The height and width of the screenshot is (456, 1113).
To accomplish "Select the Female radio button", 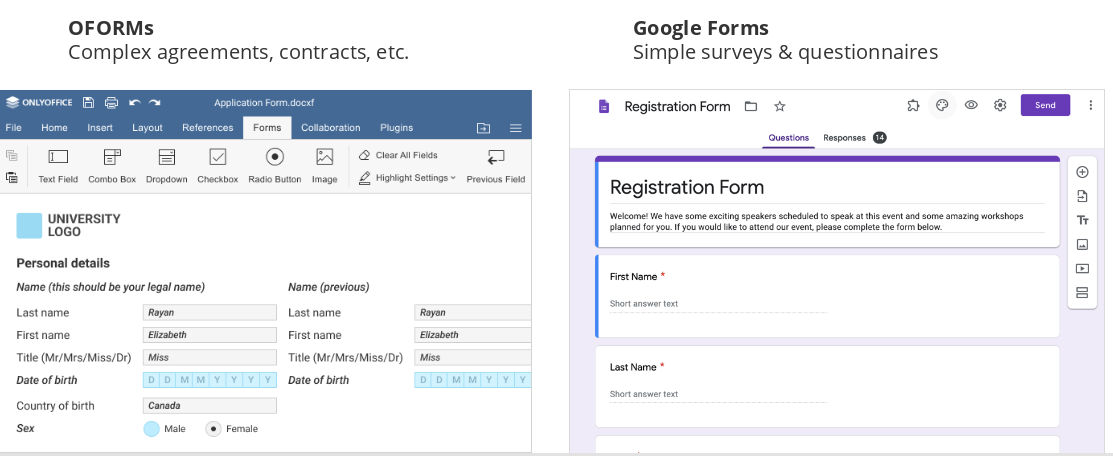I will [213, 429].
